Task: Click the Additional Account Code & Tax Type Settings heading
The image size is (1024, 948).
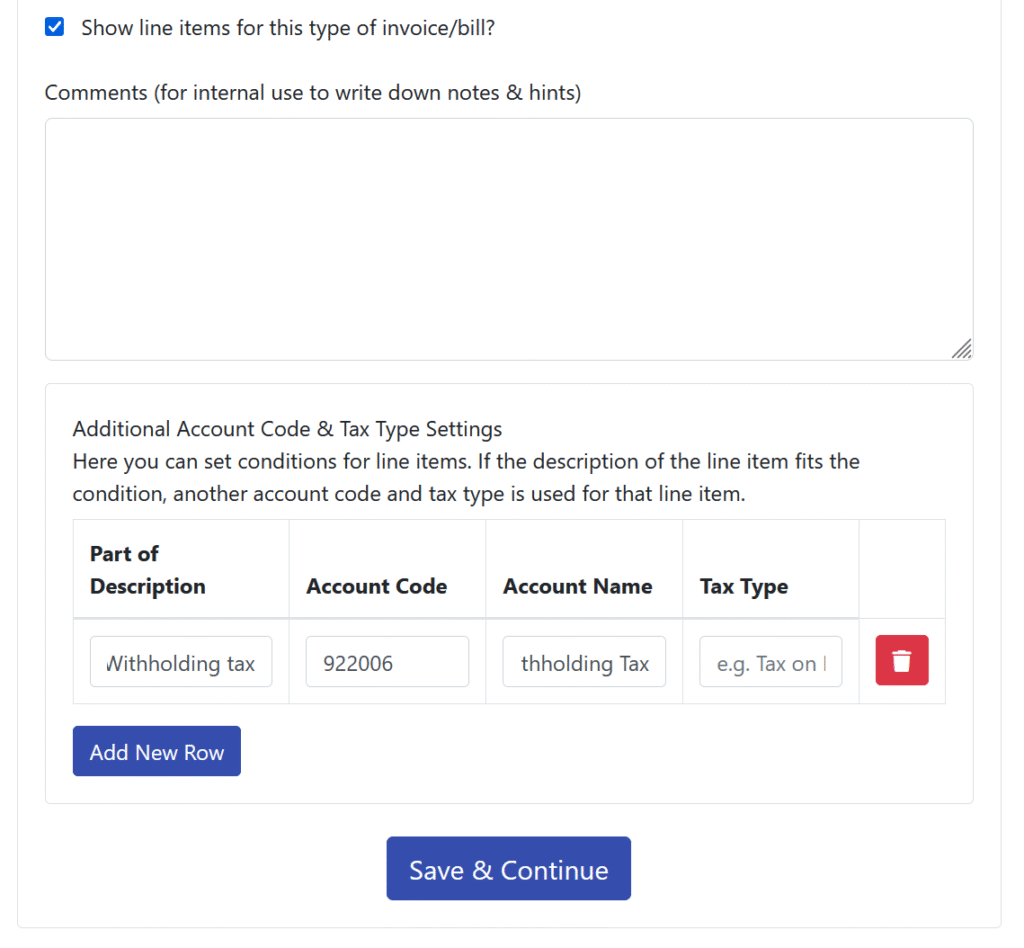Action: [x=287, y=429]
